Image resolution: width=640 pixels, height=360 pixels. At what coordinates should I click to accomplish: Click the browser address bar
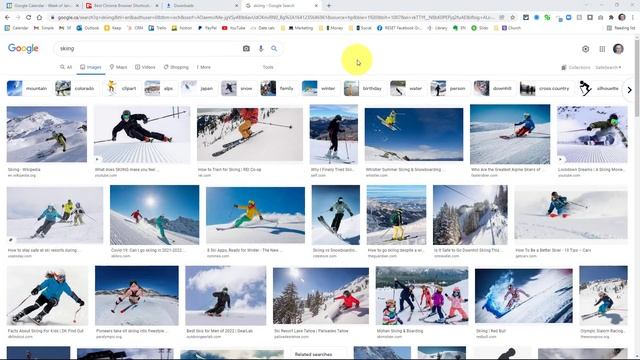(x=273, y=18)
